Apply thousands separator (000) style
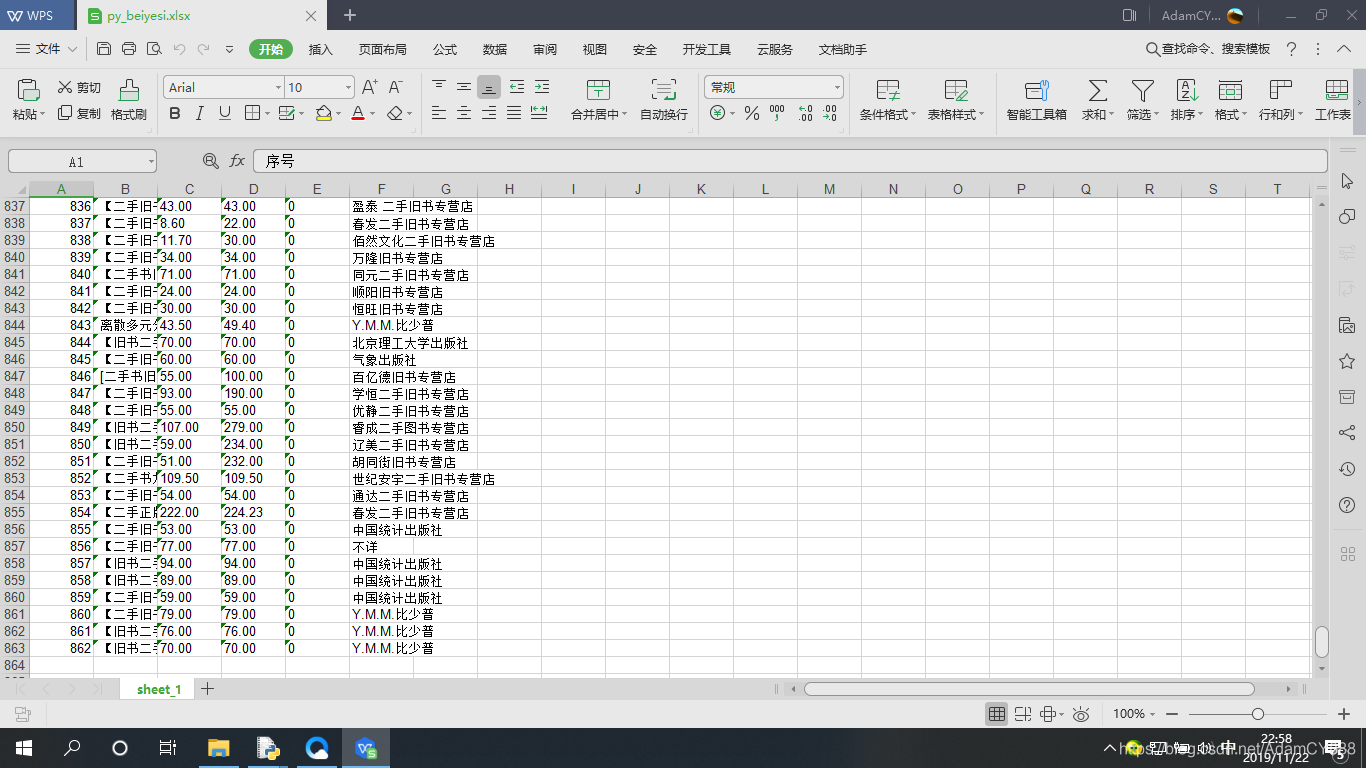This screenshot has width=1366, height=768. point(777,114)
